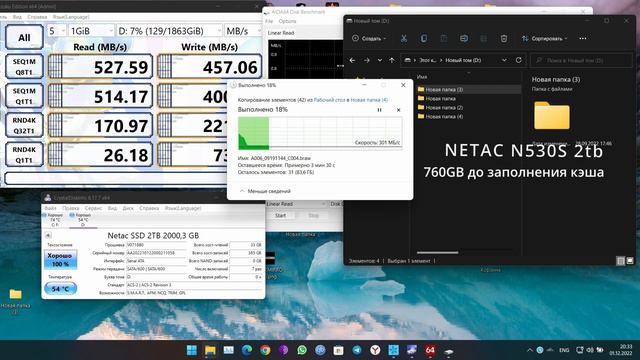Click the 26.18 RND4K Q1T1 read value
Screen dimensions: 640x360
100,155
